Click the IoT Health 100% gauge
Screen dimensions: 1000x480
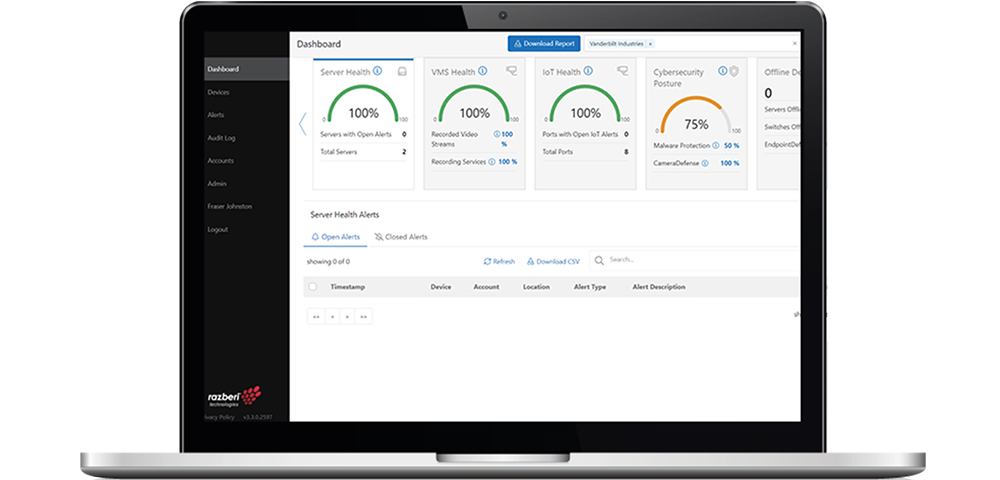(585, 104)
